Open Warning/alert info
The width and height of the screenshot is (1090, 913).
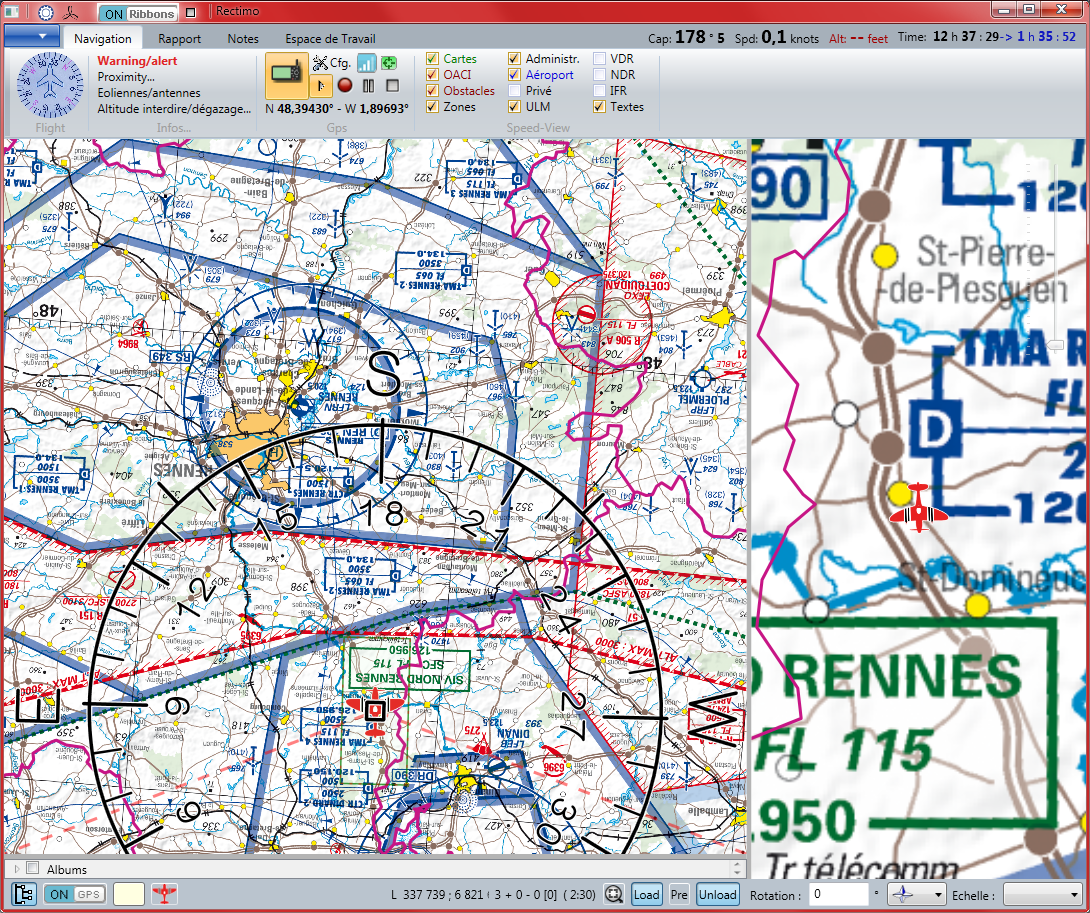tap(137, 60)
